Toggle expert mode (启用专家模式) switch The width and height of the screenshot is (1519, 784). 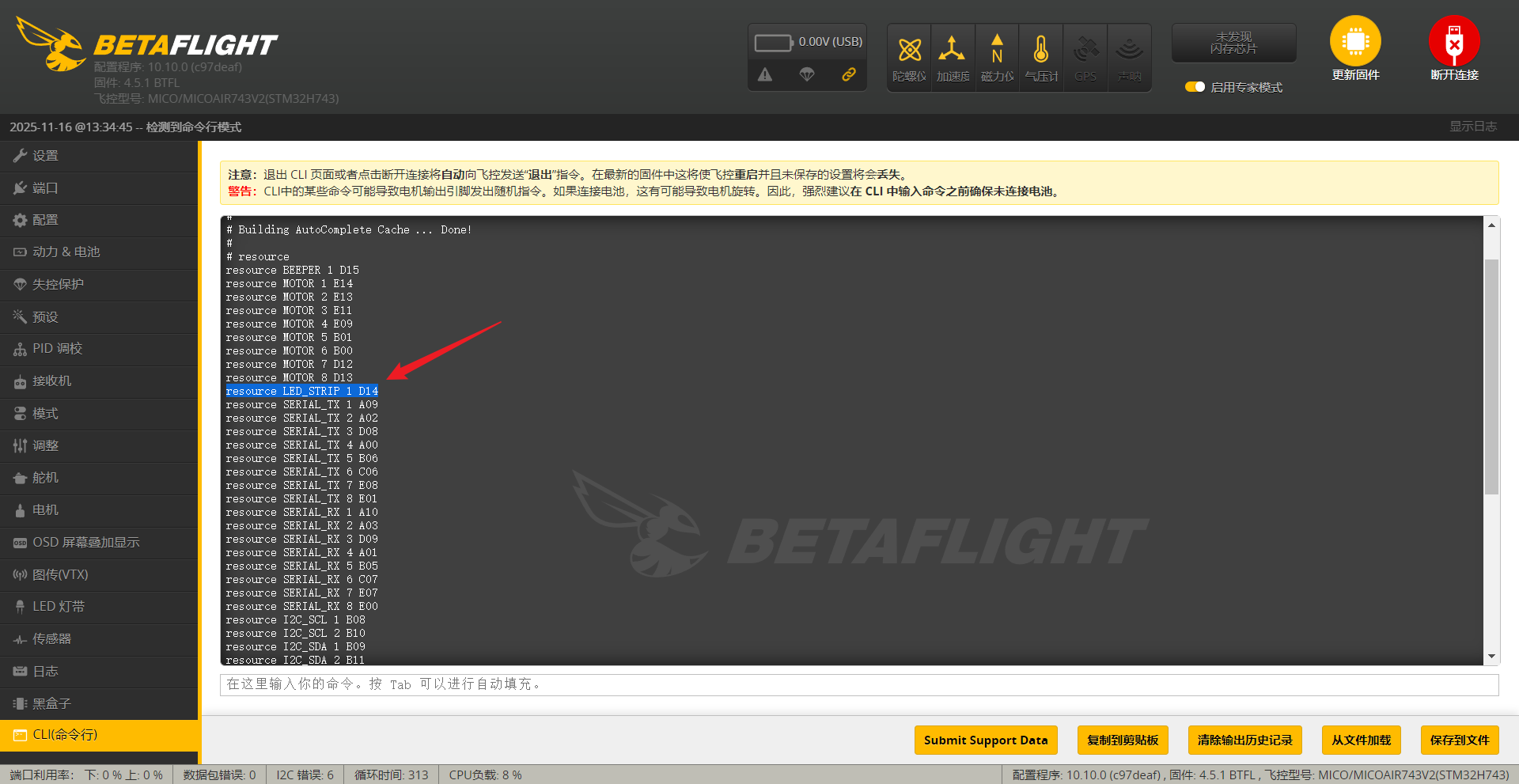coord(1195,87)
